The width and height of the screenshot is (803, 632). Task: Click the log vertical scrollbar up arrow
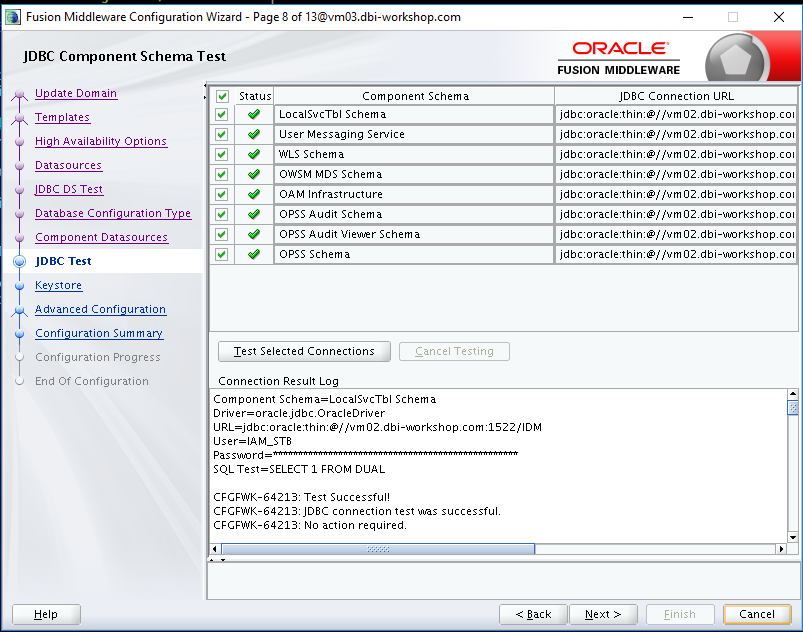(x=793, y=394)
